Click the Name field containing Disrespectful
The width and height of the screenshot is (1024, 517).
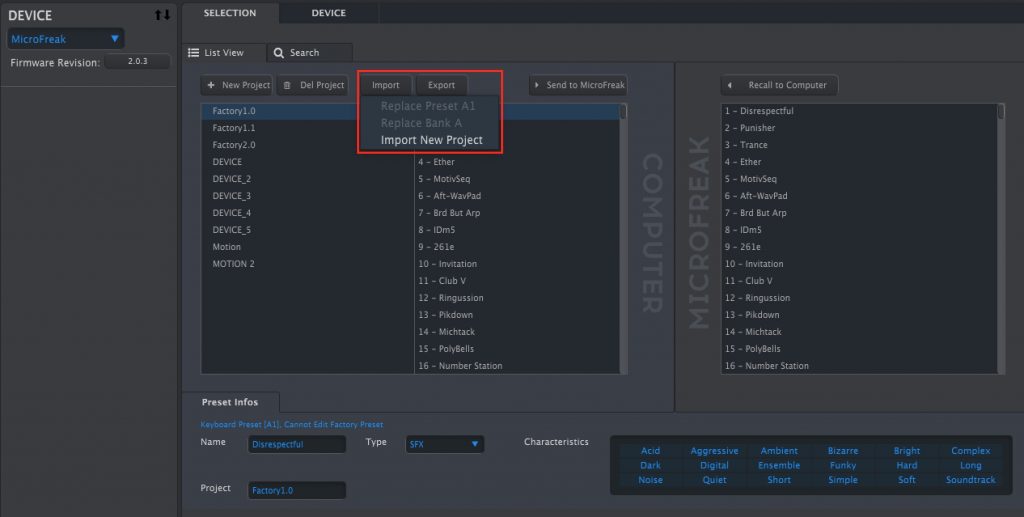point(298,444)
